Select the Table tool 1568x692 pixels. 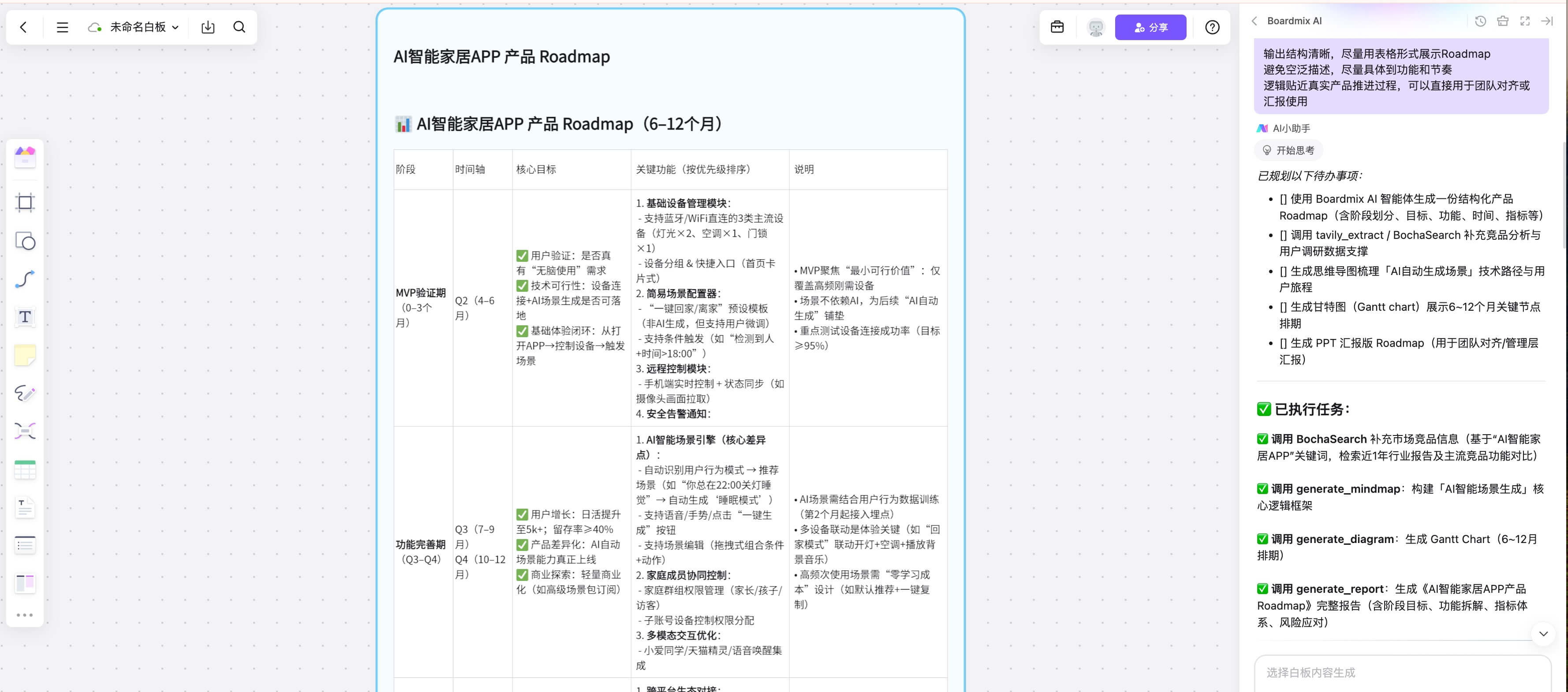coord(25,469)
